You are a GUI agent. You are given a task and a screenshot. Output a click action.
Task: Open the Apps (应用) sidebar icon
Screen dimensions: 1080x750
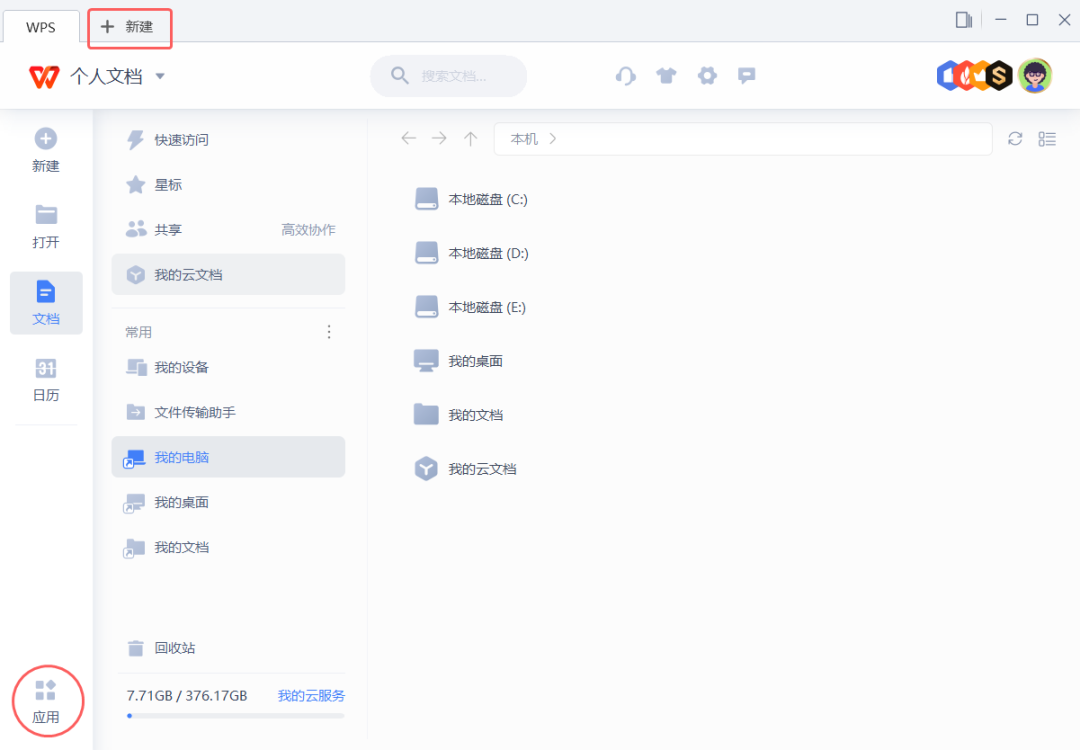[46, 701]
